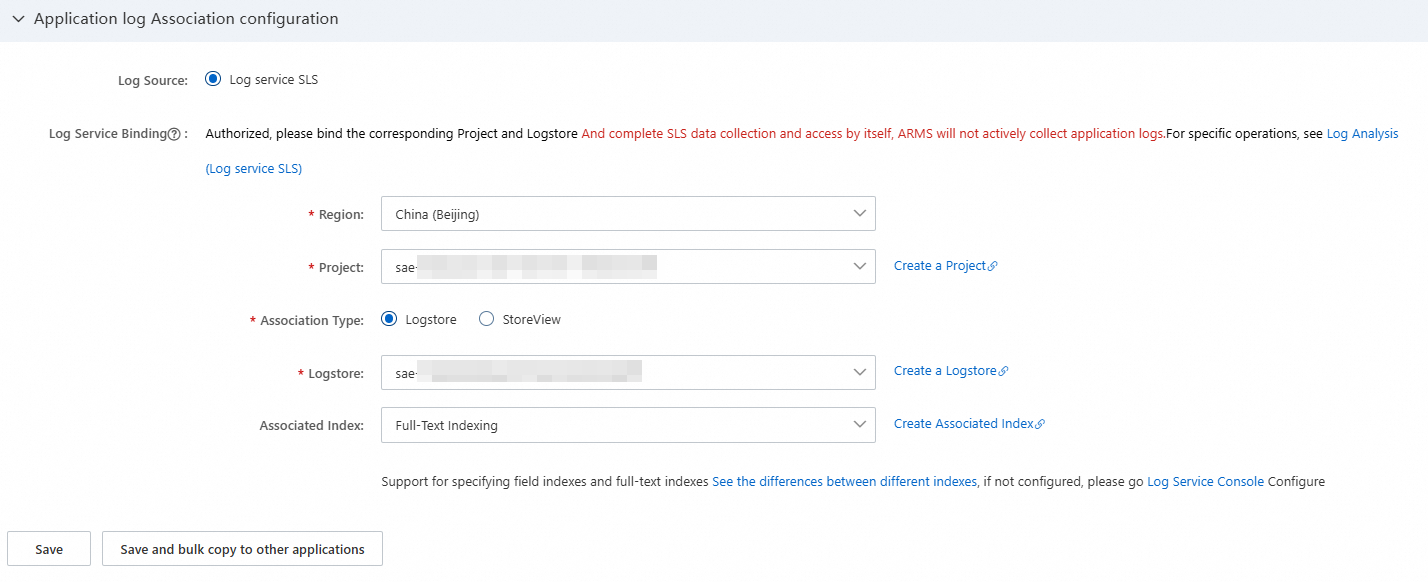1428x582 pixels.
Task: Click the external link icon beside Create a Logstore
Action: pos(1004,372)
